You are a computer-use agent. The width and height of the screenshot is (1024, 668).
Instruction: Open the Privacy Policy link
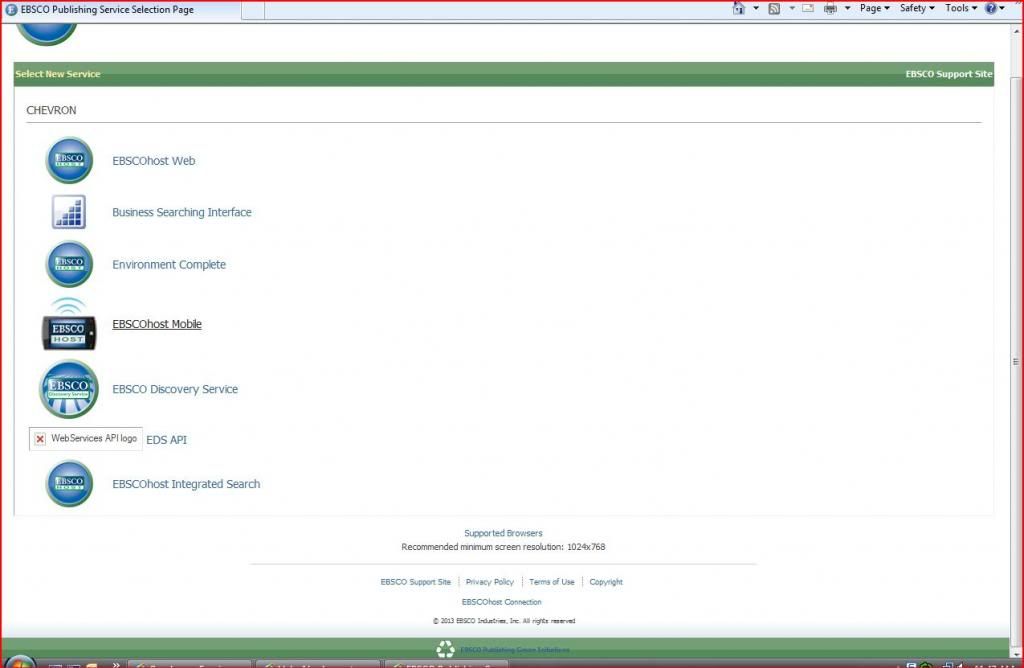click(x=490, y=582)
